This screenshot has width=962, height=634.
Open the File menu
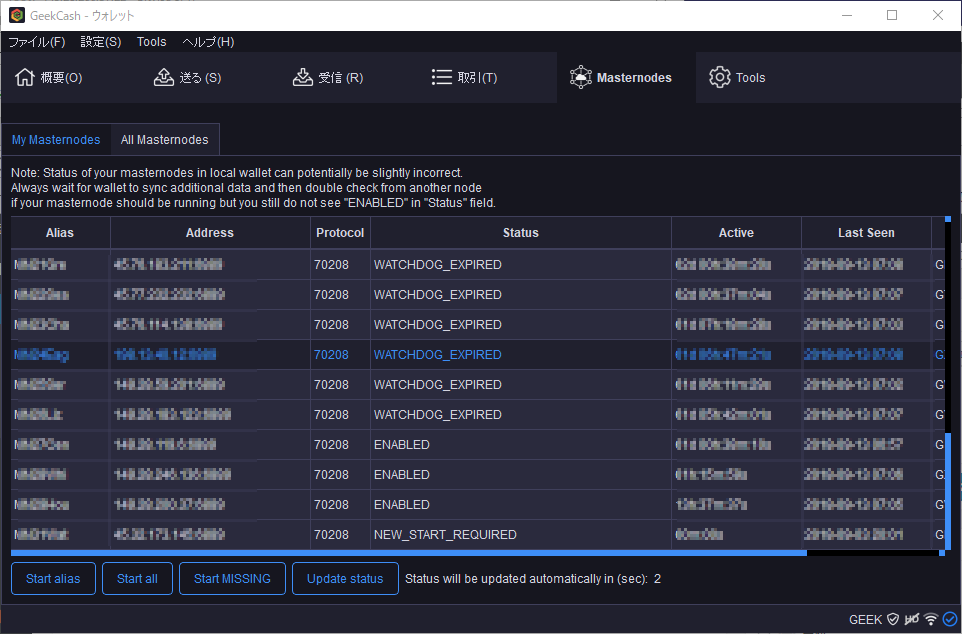coord(37,42)
